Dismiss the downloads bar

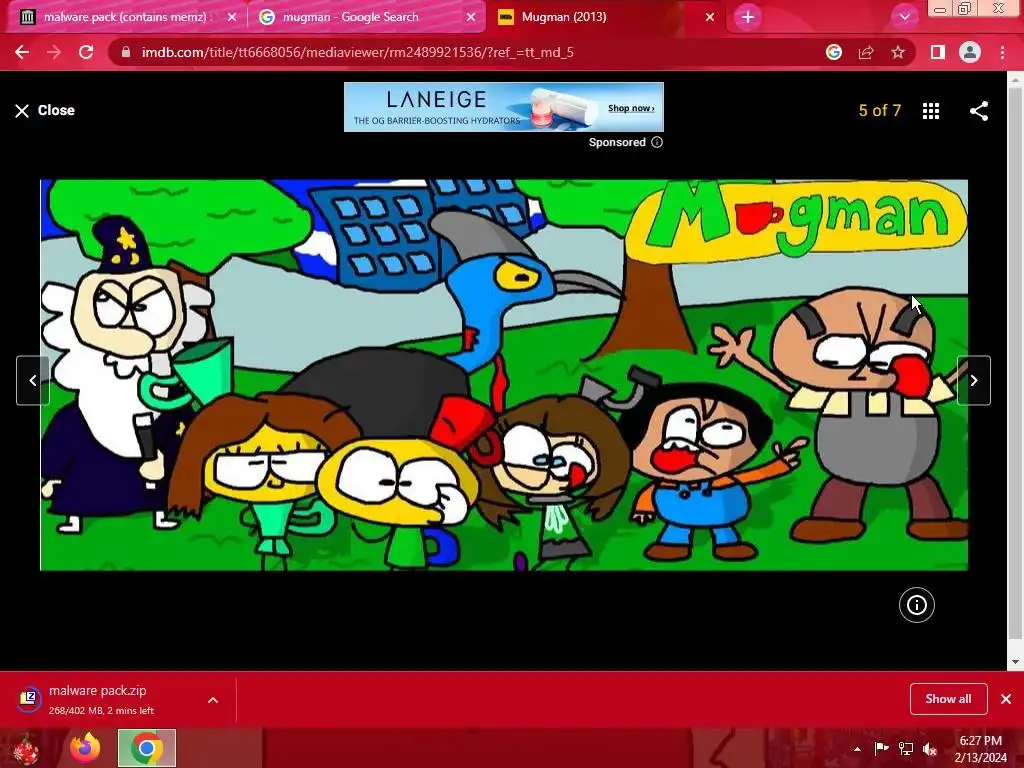click(1006, 699)
